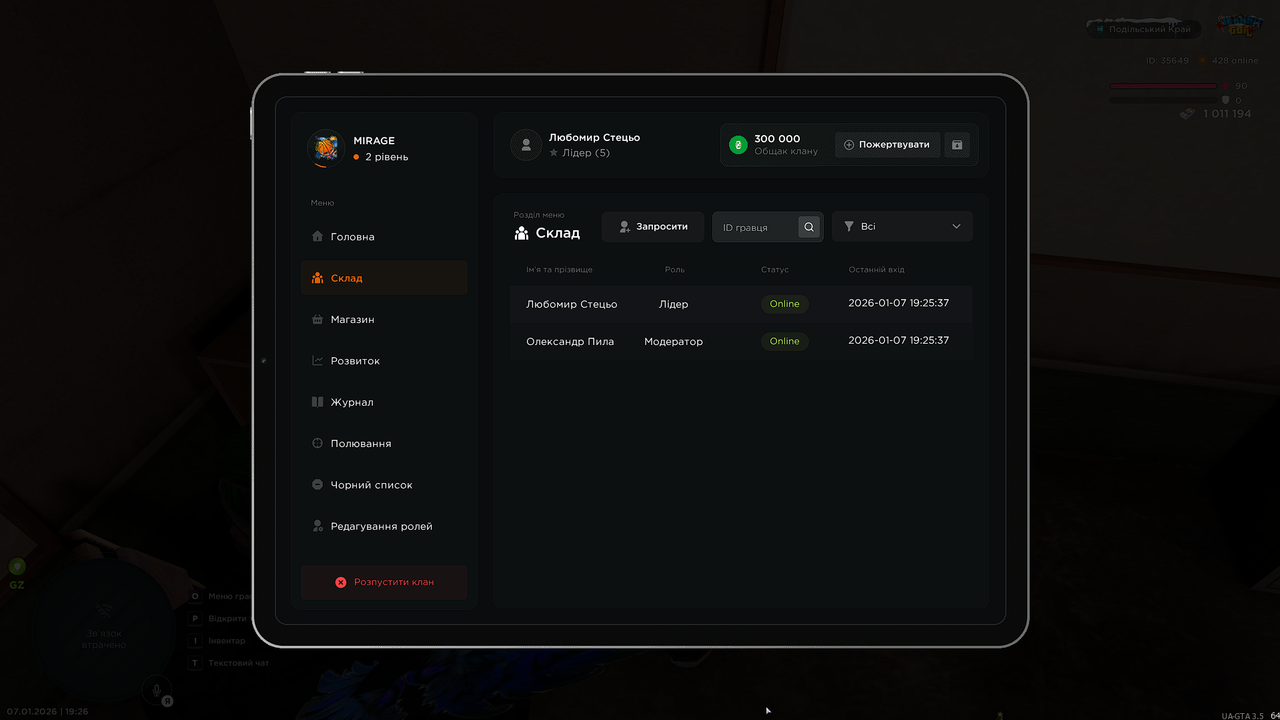Click the microphone icon in game HUD
Screen dimensions: 1280x720
click(x=154, y=689)
